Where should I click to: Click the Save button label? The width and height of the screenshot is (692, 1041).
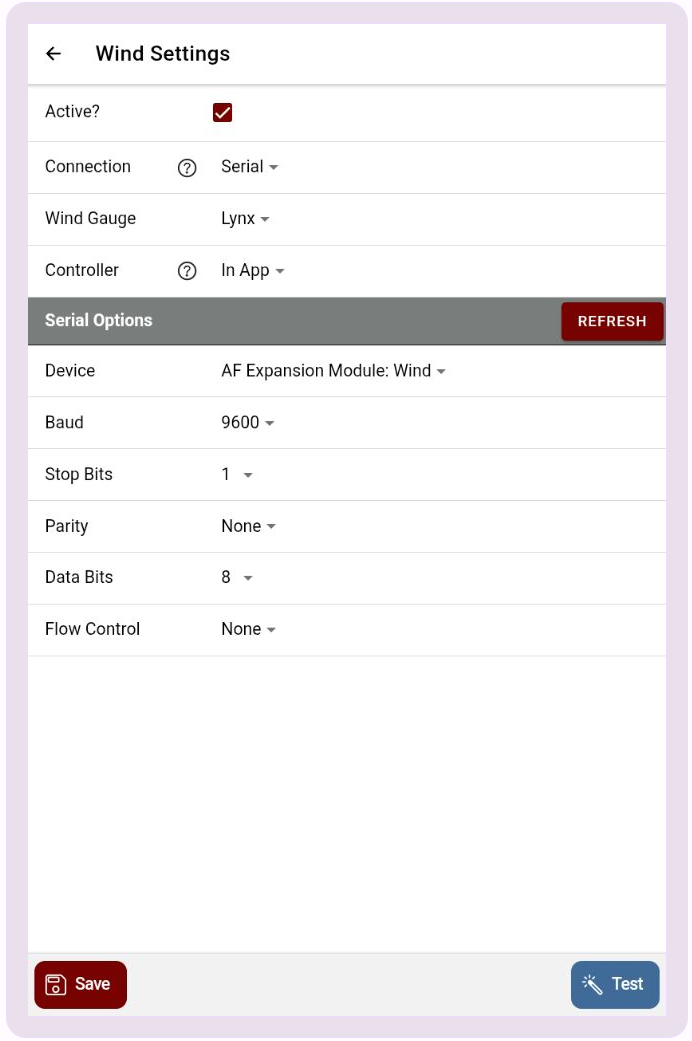92,984
